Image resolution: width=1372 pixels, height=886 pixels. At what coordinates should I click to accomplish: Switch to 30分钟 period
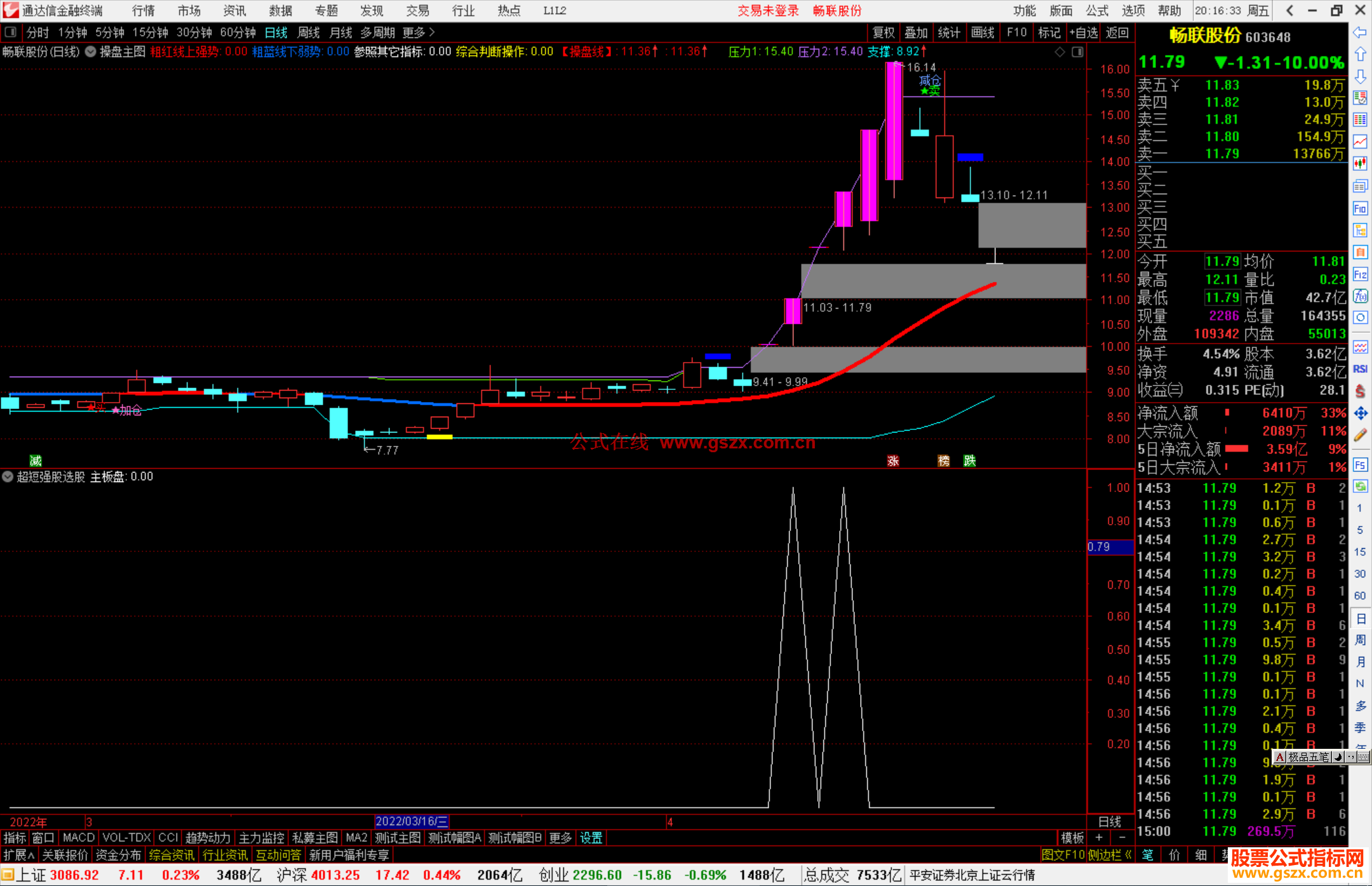[194, 32]
